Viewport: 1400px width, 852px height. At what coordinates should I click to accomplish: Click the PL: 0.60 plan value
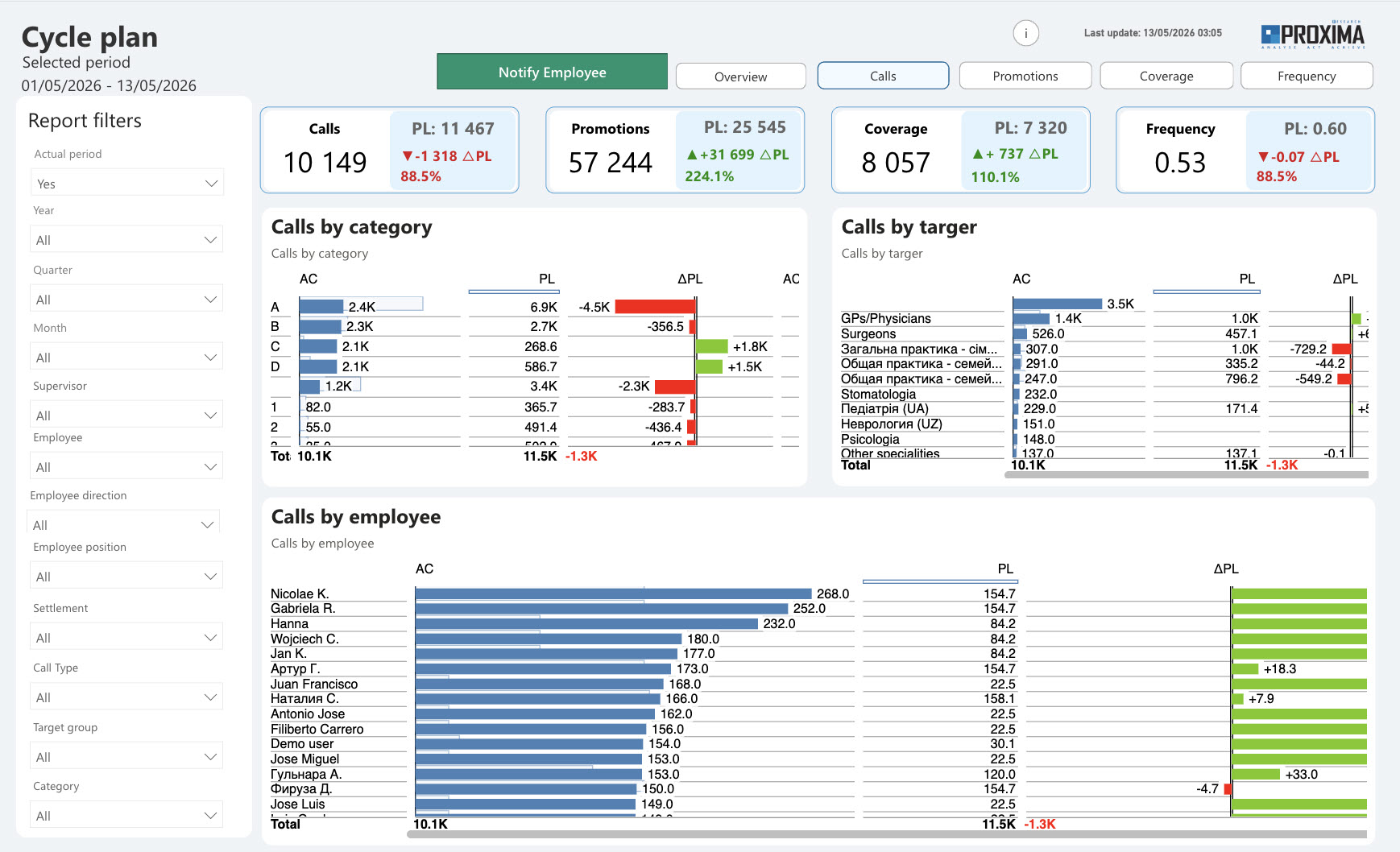click(1315, 129)
